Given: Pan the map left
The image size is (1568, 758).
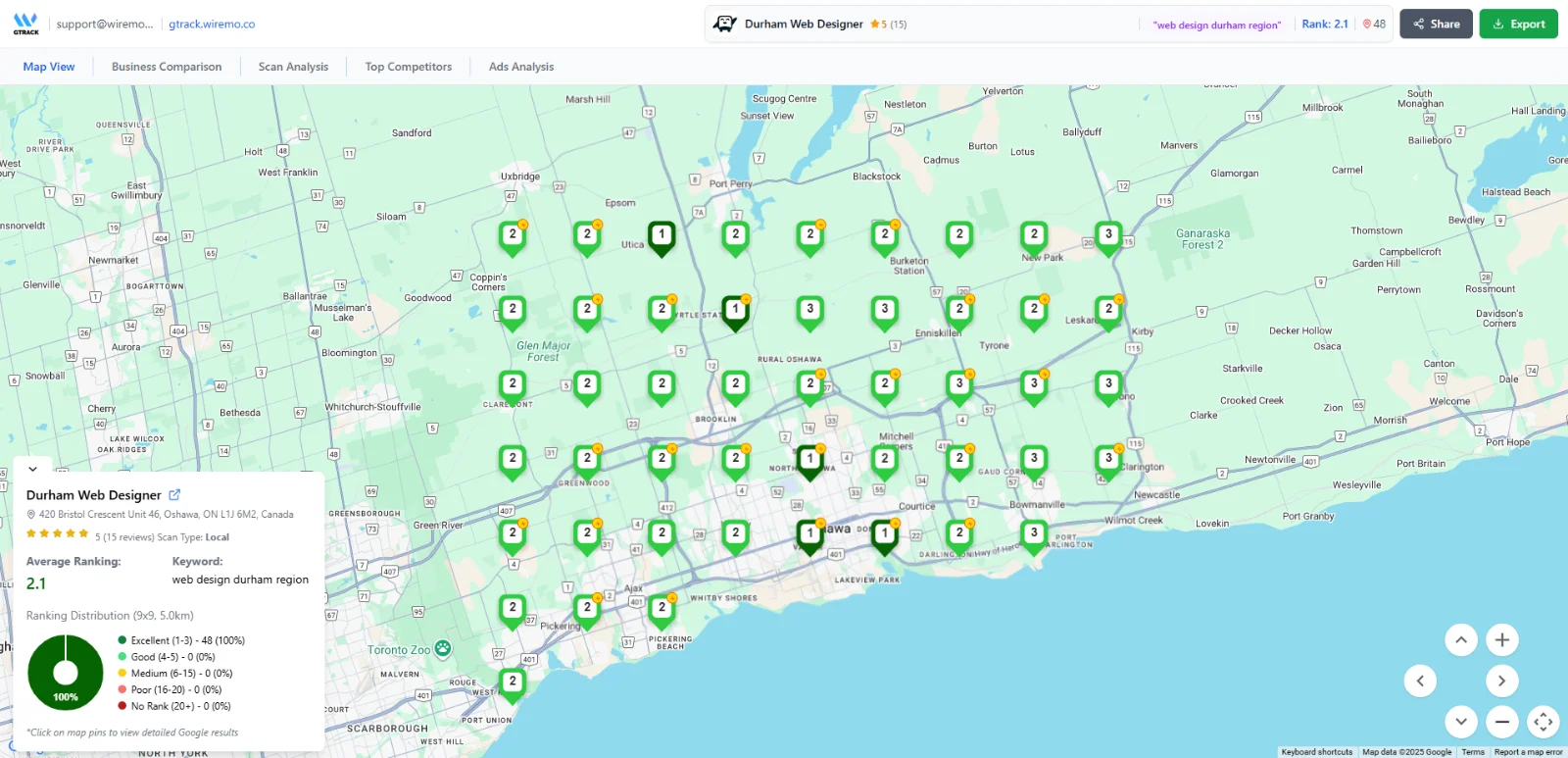Looking at the screenshot, I should (x=1420, y=681).
